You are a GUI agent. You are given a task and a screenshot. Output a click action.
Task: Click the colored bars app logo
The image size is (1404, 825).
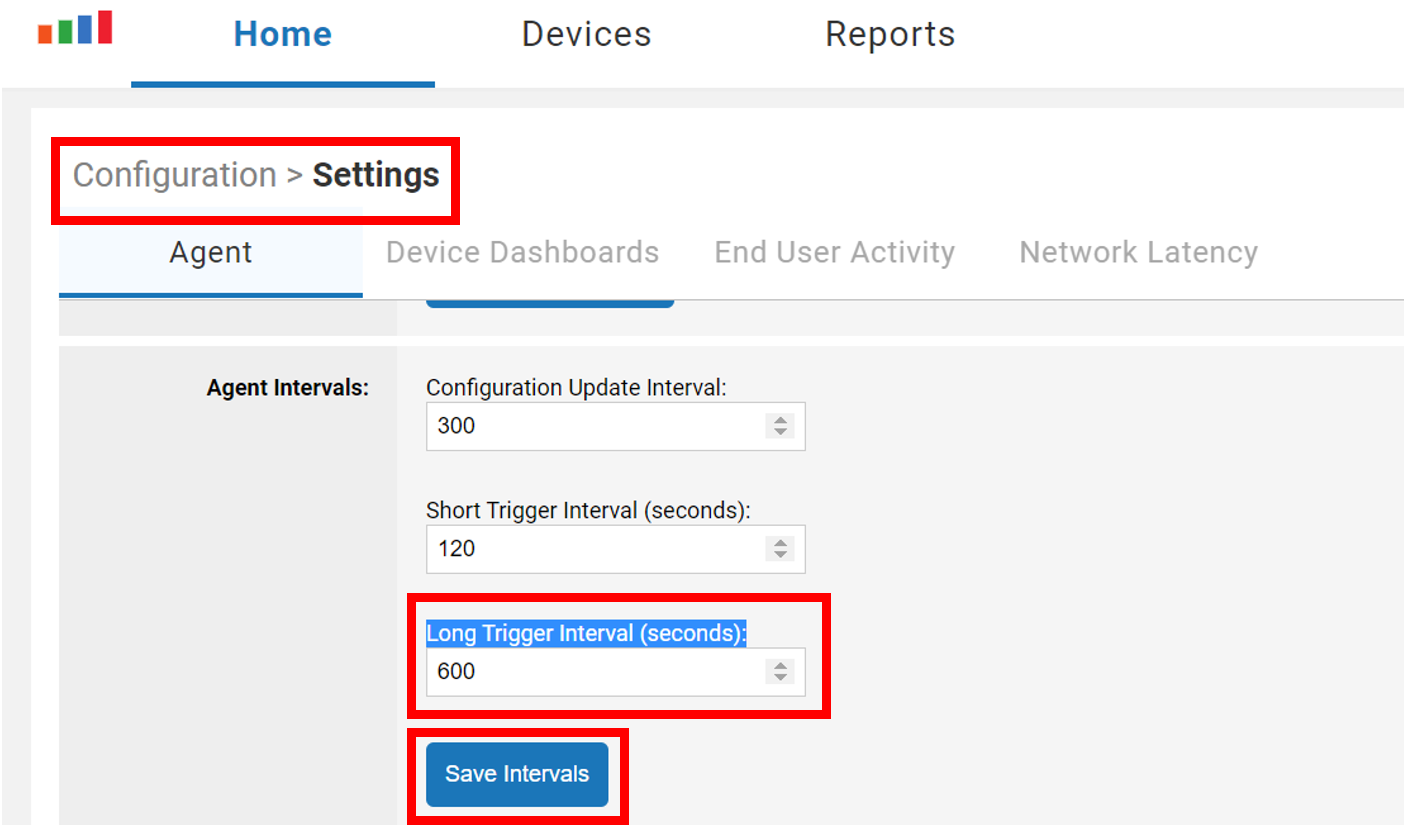[75, 28]
